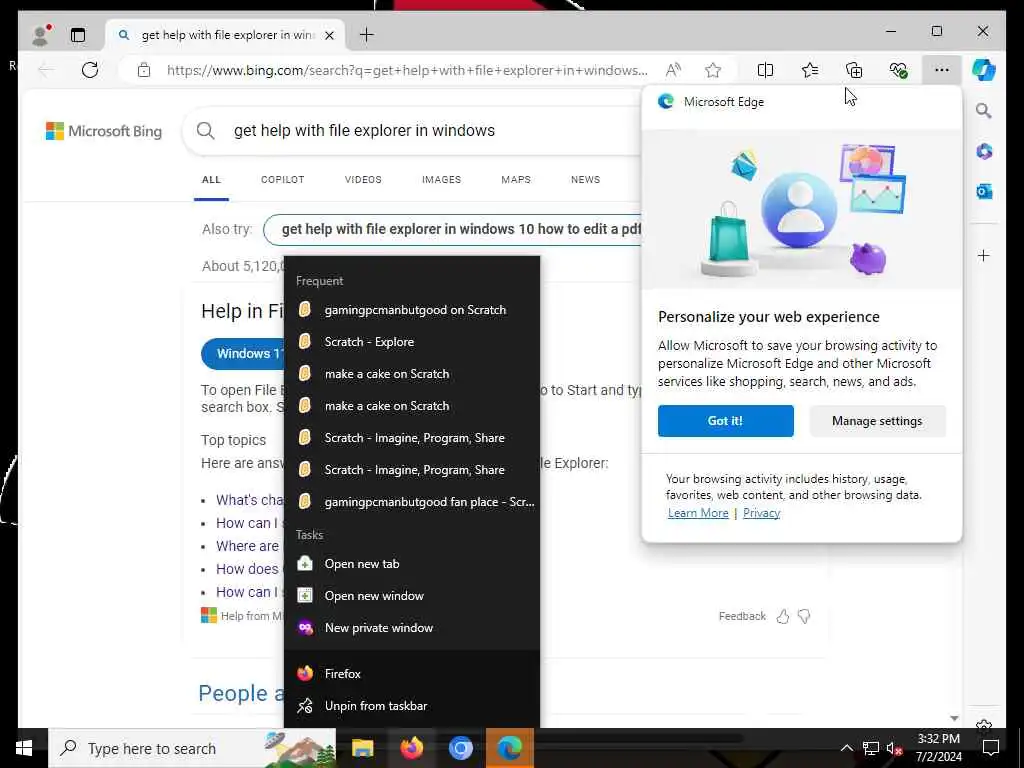1024x768 pixels.
Task: Open Microsoft 365 sidebar icon
Action: [x=984, y=151]
